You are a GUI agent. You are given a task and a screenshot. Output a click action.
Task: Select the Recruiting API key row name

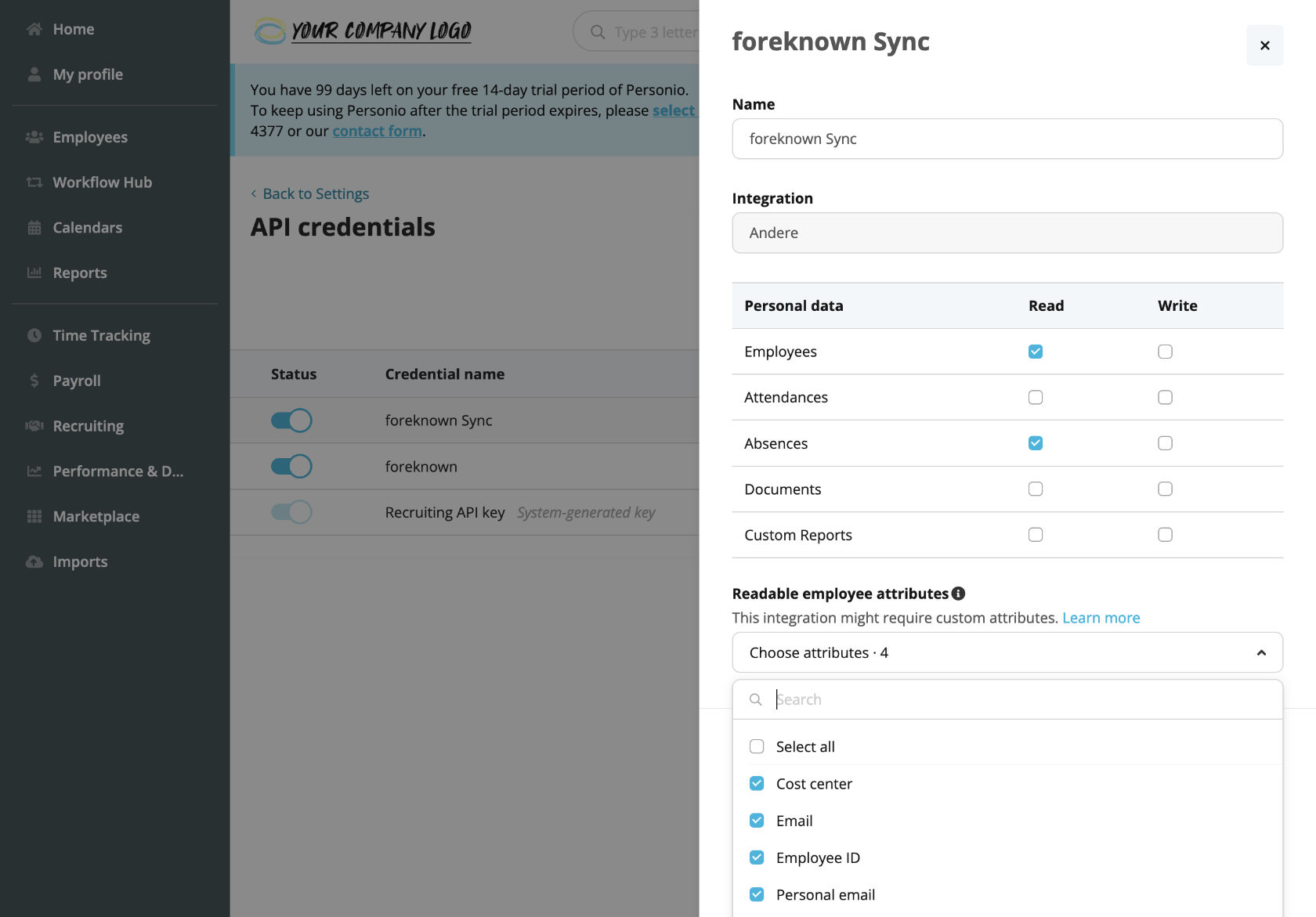[x=445, y=512]
